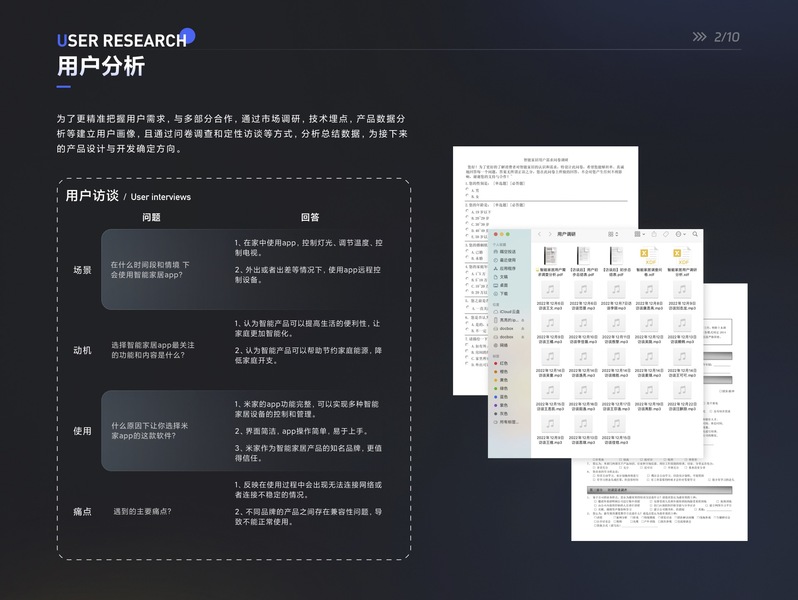Select the 2022年12月11日 mp3 file
This screenshot has width=798, height=600.
coord(616,329)
